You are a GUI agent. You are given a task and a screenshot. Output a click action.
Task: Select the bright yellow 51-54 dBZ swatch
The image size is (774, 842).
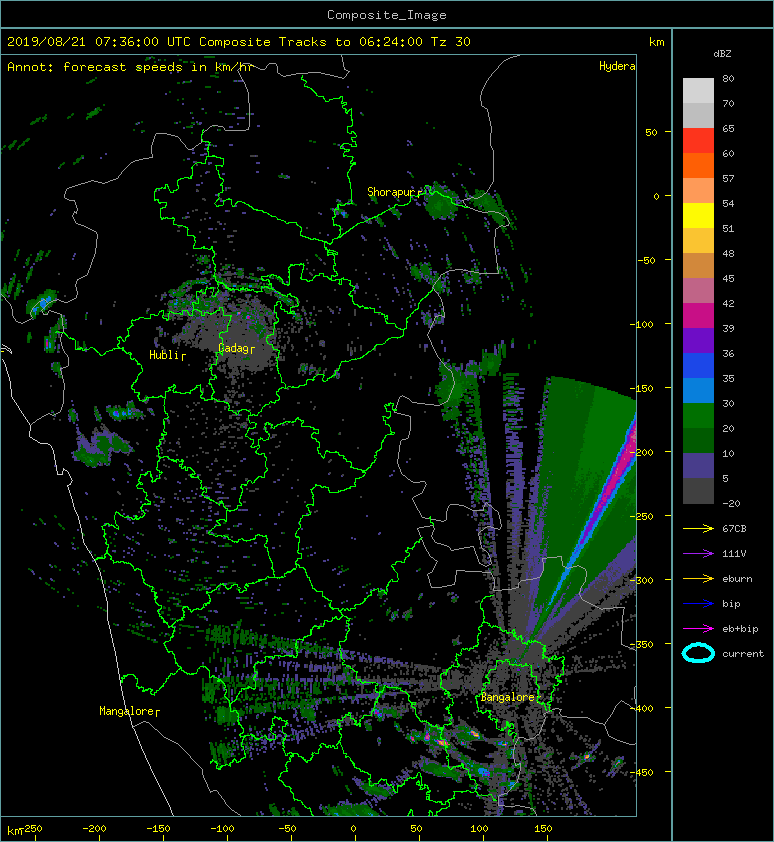point(698,216)
